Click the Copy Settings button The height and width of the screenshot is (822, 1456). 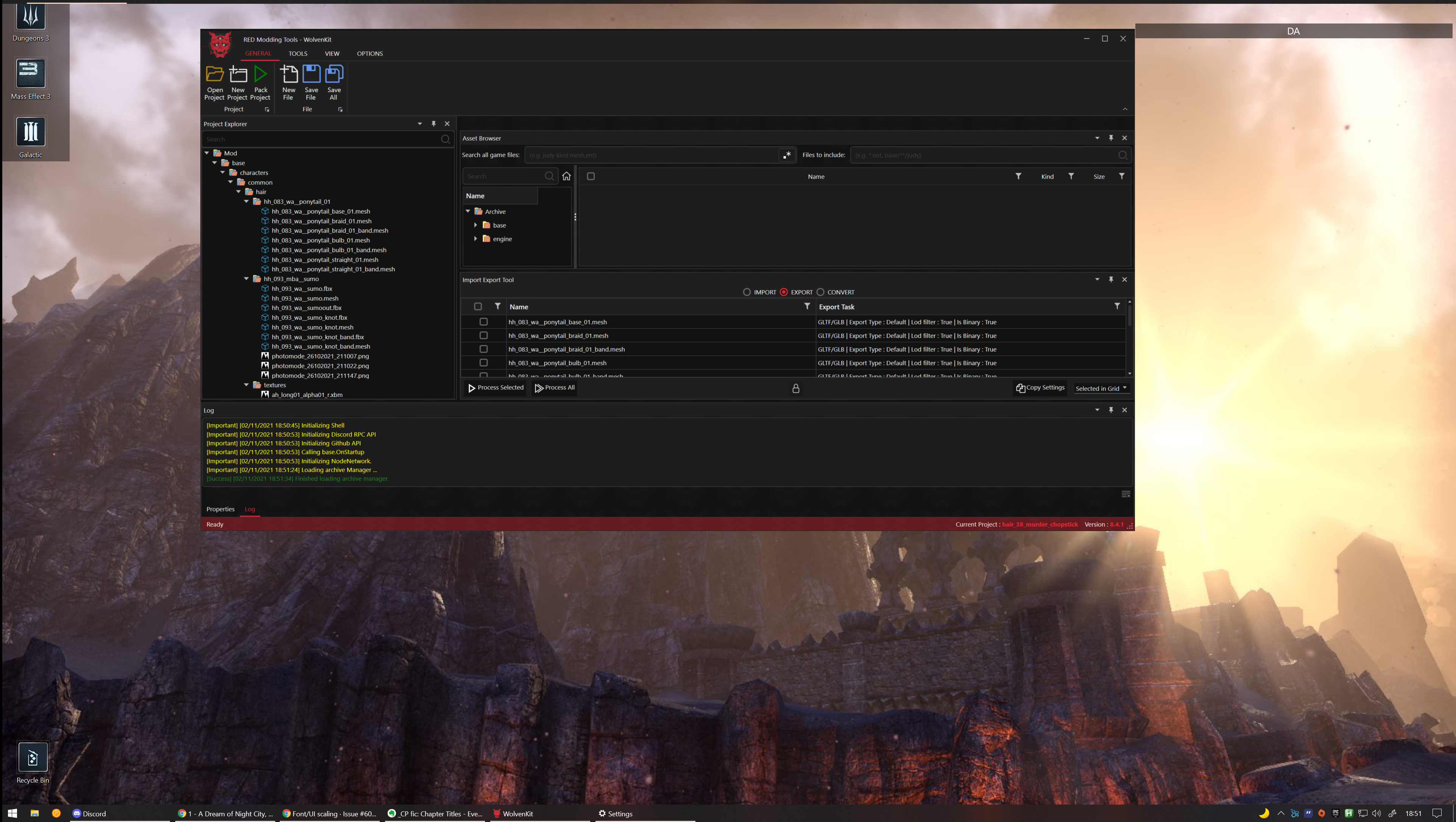pyautogui.click(x=1040, y=388)
